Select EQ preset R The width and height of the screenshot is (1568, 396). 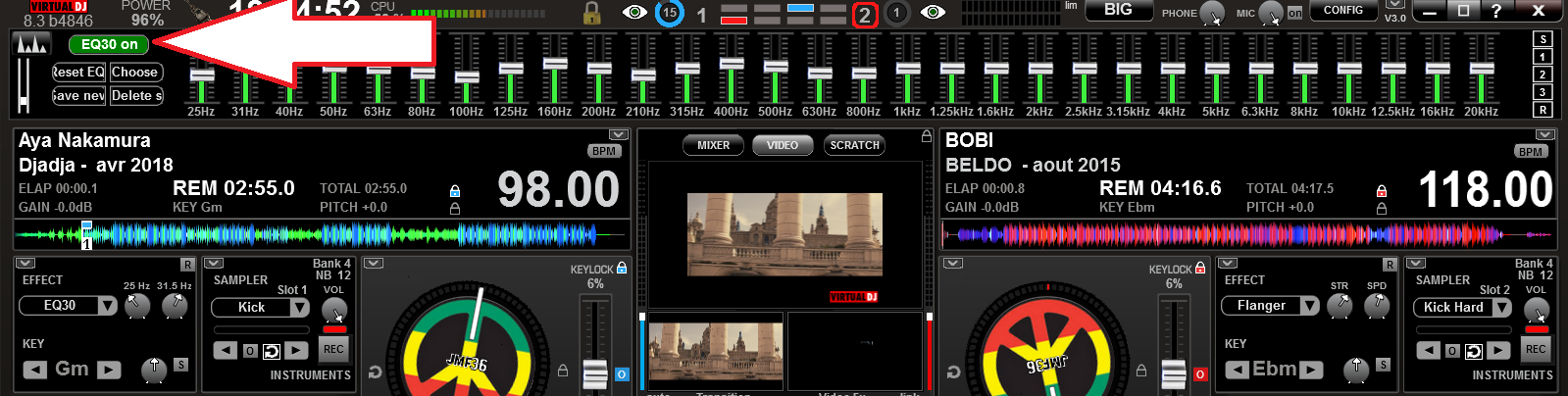pyautogui.click(x=1543, y=110)
